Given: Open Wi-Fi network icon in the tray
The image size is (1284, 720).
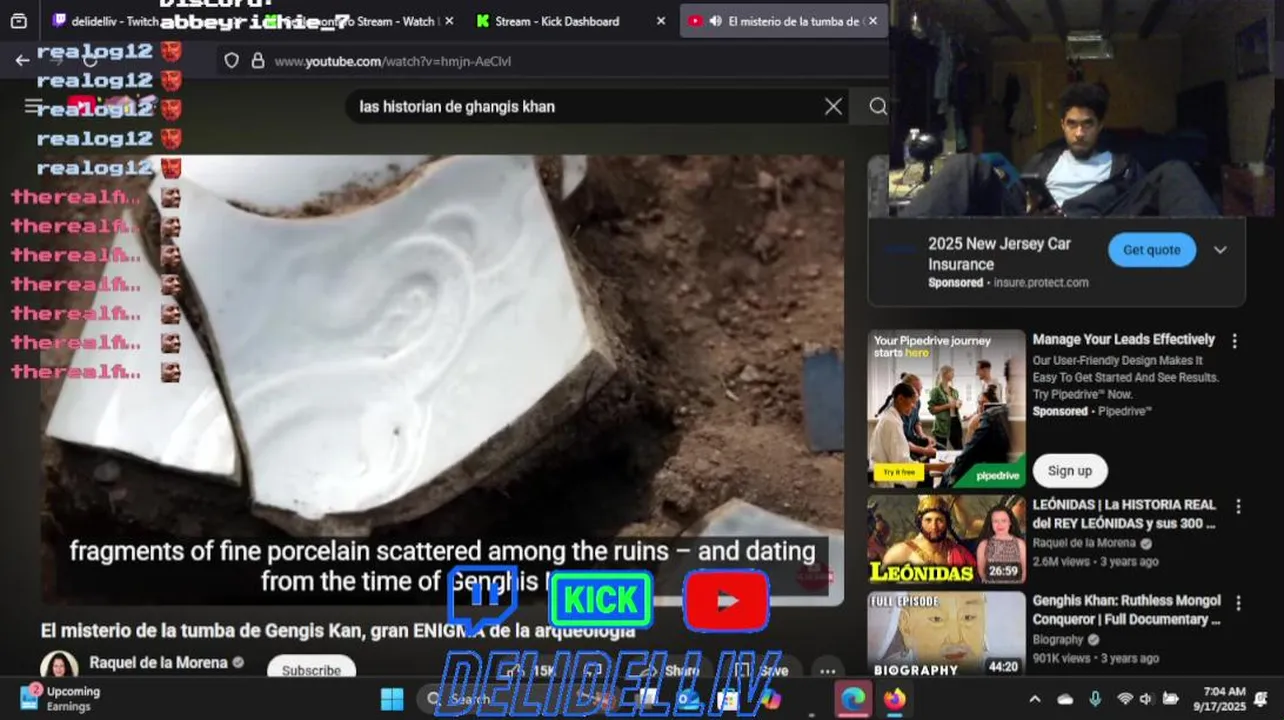Looking at the screenshot, I should 1125,699.
